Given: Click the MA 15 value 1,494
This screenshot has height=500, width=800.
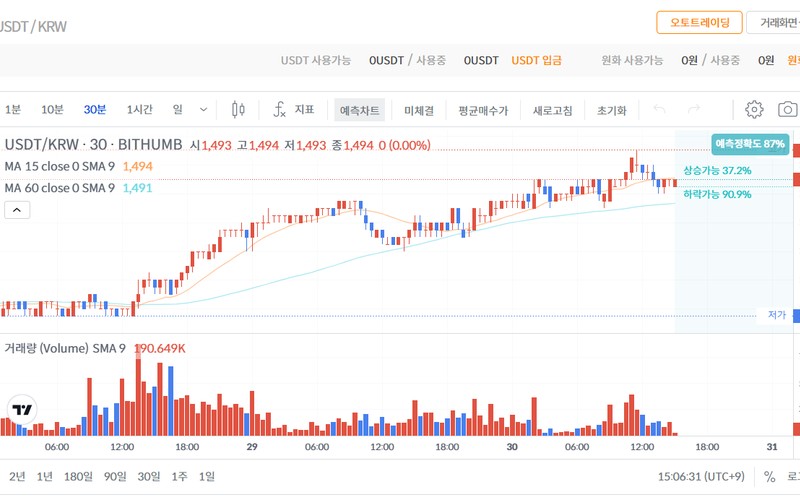Looking at the screenshot, I should coord(138,166).
